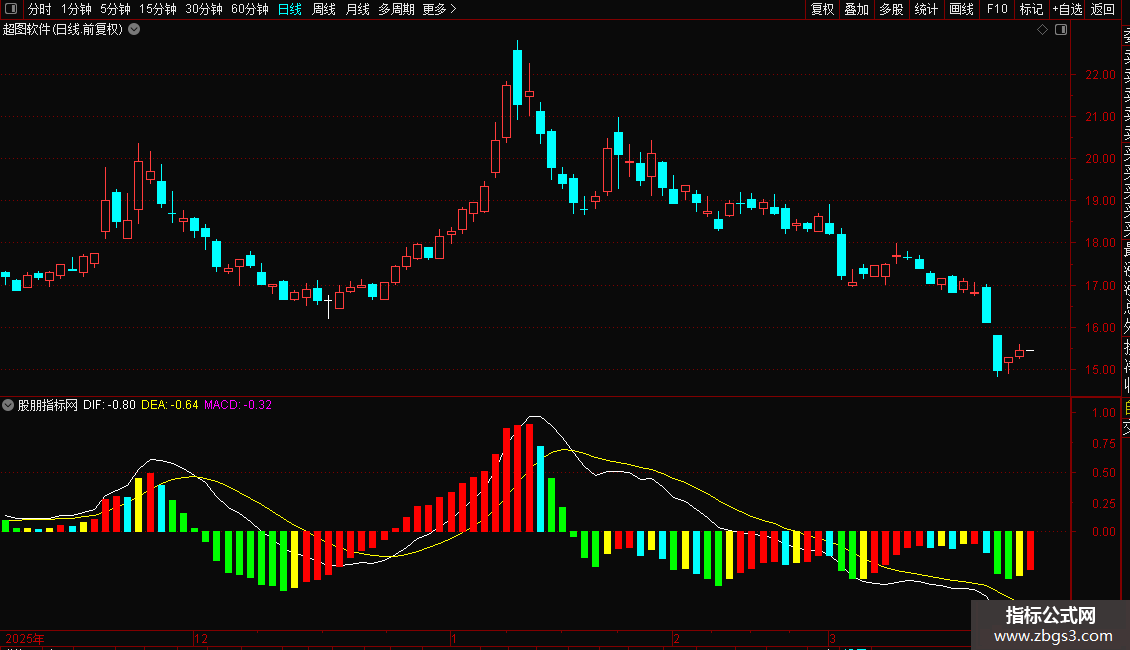1130x650 pixels.
Task: Open the F10 company info button
Action: (997, 9)
